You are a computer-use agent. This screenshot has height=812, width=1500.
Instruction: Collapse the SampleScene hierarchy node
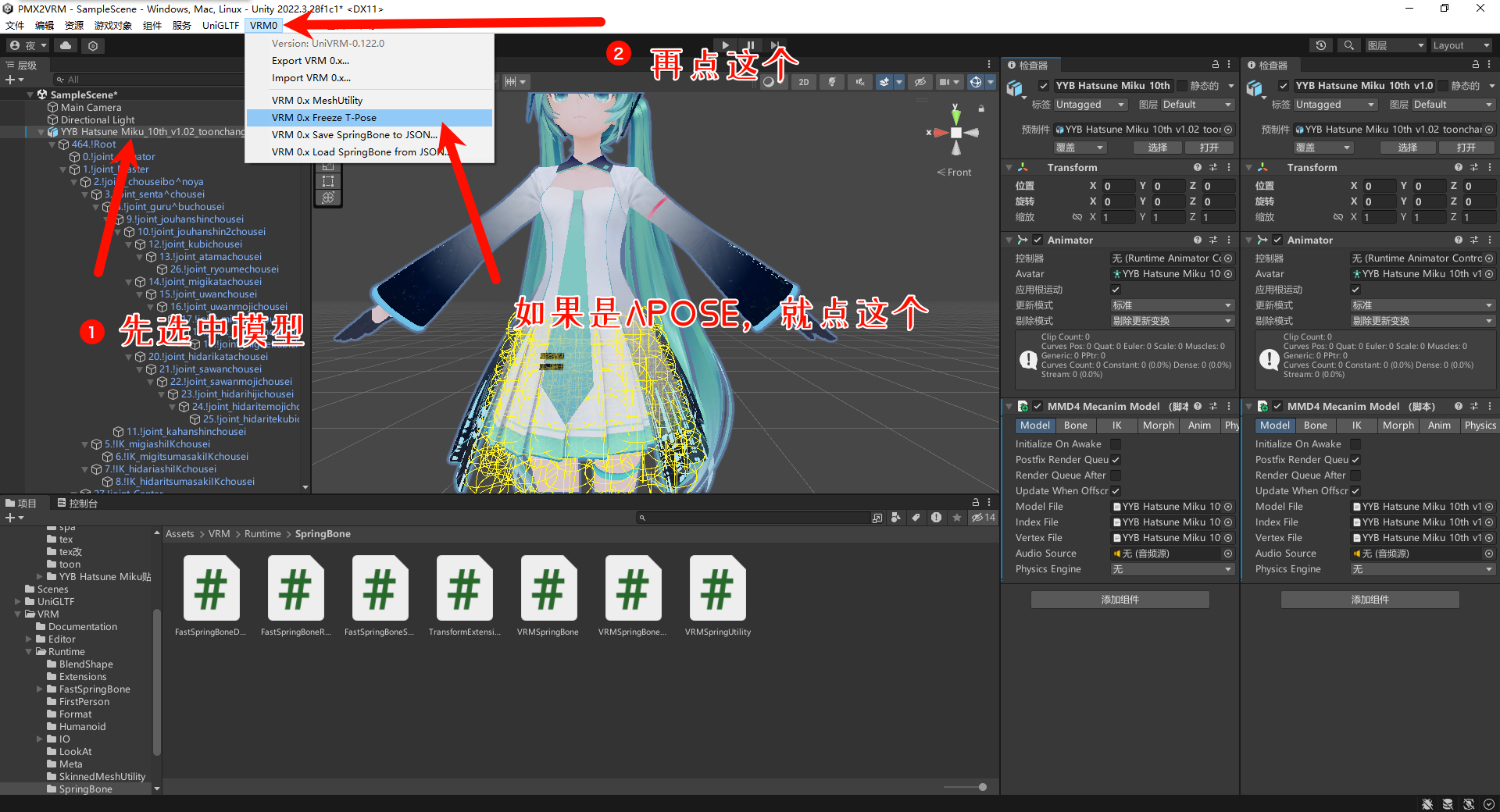click(x=30, y=94)
